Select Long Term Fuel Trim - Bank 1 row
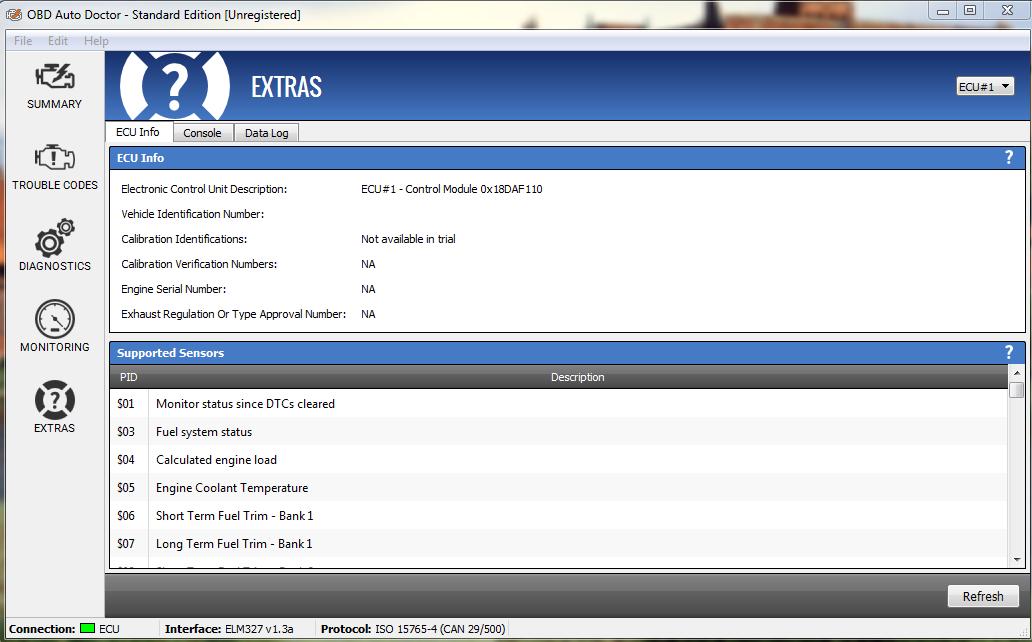Image resolution: width=1032 pixels, height=642 pixels. coord(558,544)
